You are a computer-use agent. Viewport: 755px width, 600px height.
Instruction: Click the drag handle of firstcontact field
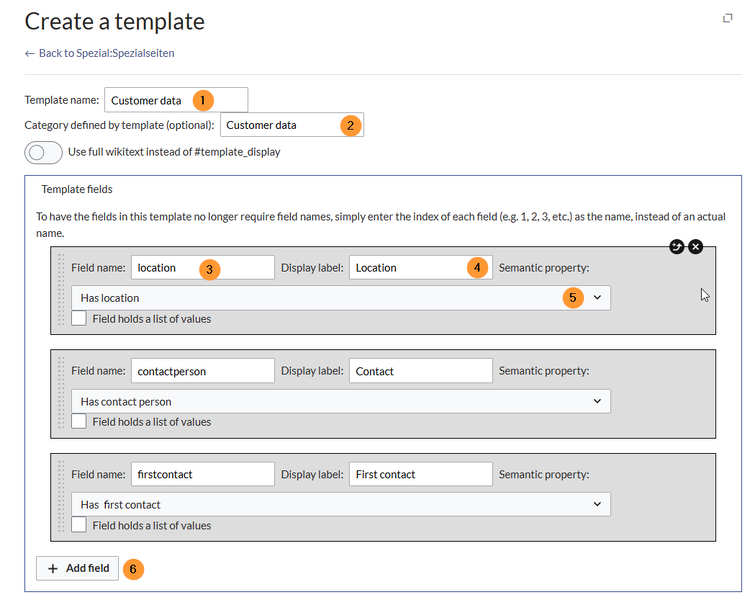tap(60, 497)
